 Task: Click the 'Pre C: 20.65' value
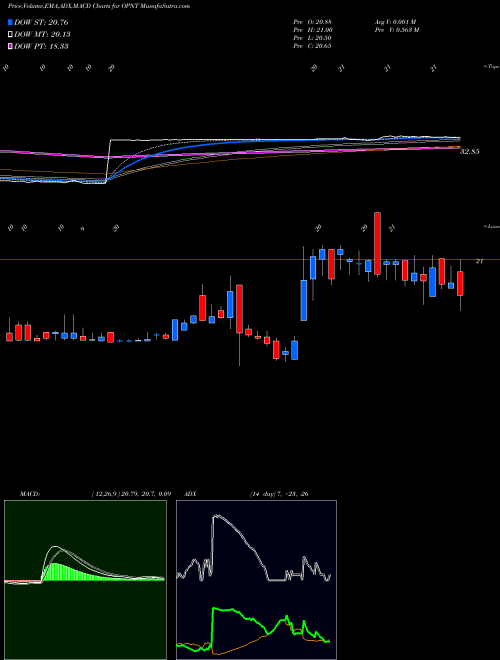click(312, 46)
